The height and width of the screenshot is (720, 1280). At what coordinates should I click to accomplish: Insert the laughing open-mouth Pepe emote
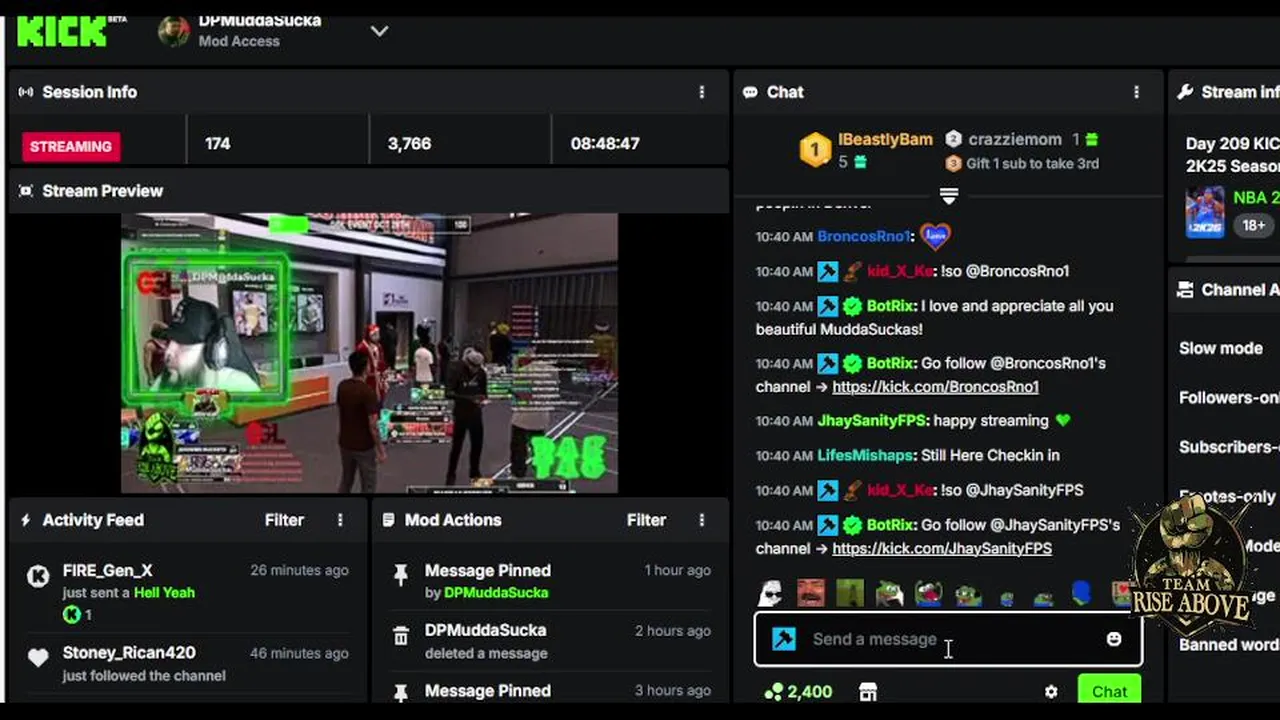tap(928, 593)
